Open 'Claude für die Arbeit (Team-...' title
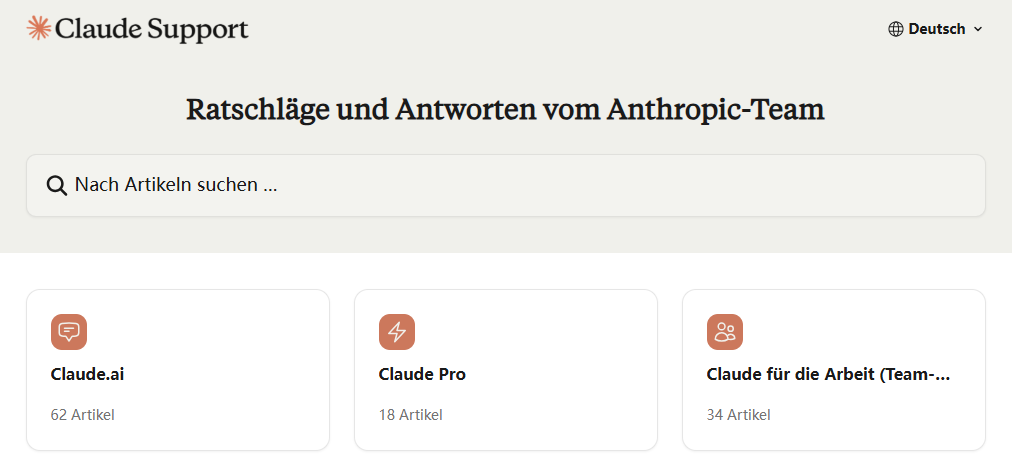The height and width of the screenshot is (465, 1012). pos(828,375)
